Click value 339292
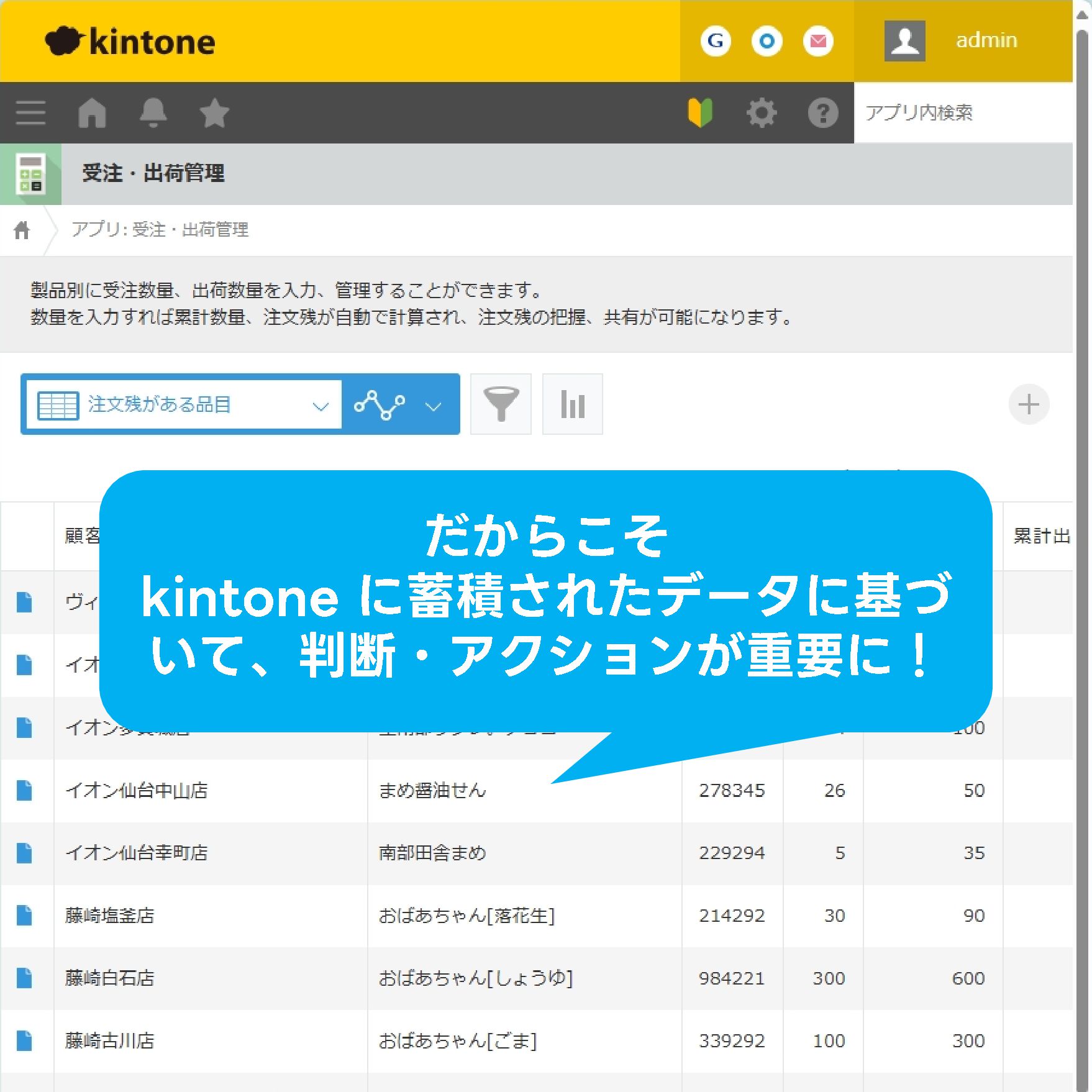Viewport: 1092px width, 1092px height. [732, 1040]
